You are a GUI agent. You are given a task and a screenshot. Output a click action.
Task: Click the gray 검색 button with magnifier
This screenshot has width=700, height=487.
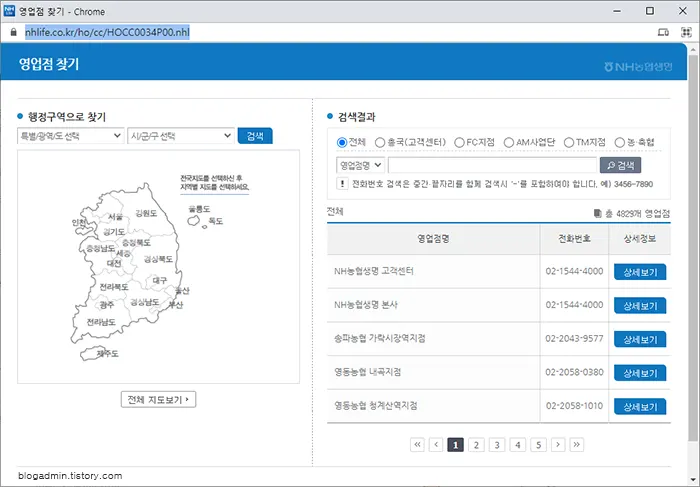621,165
